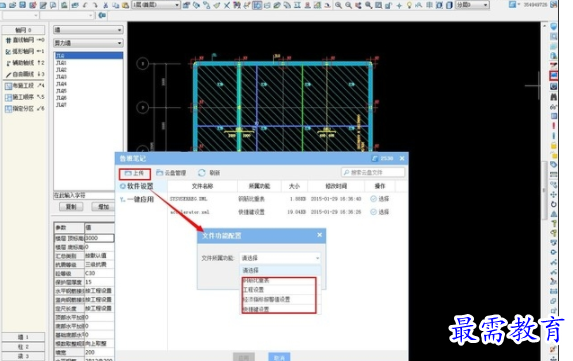Open the 轴网 0 panel header
573x361 pixels.
(23, 30)
